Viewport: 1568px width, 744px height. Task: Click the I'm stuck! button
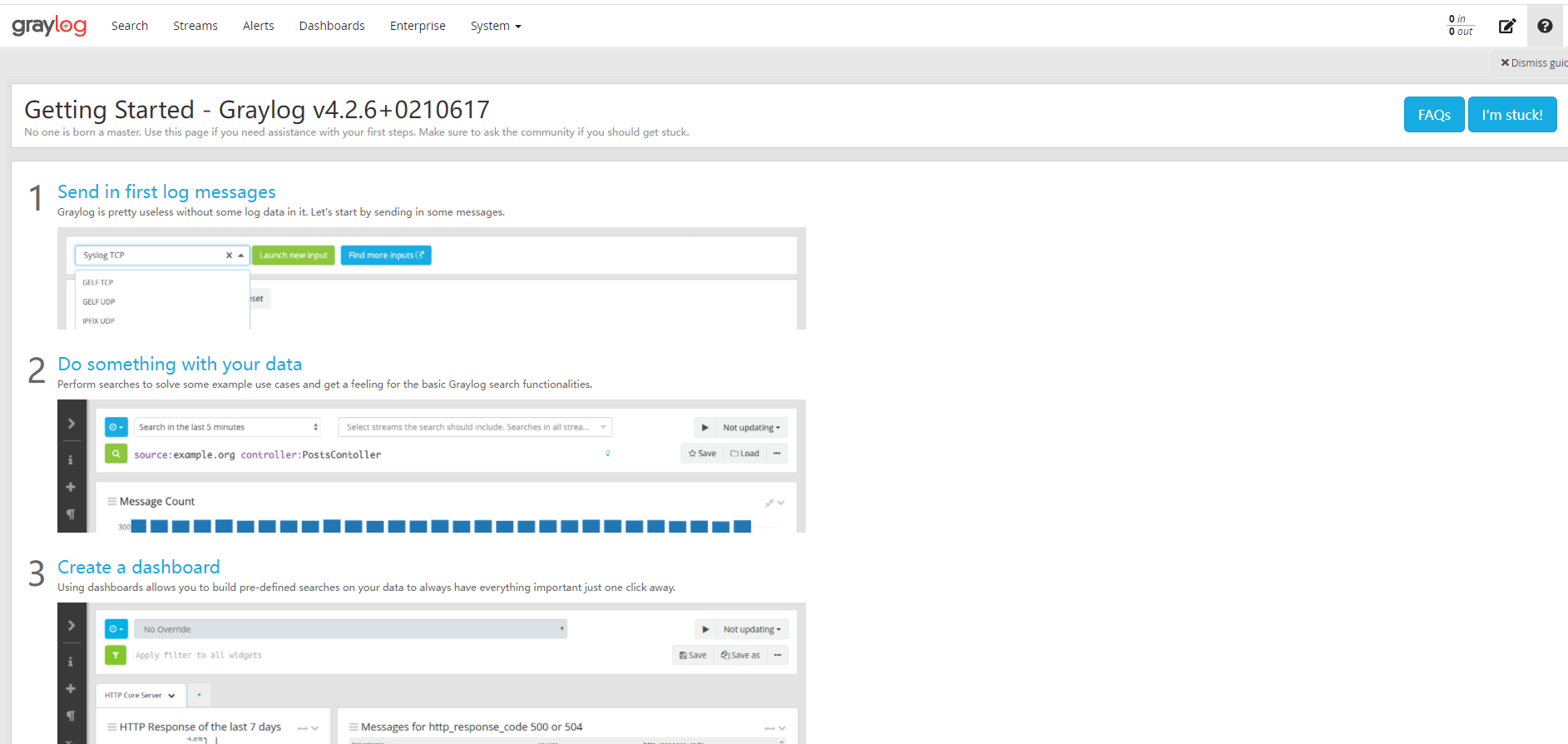click(x=1512, y=115)
